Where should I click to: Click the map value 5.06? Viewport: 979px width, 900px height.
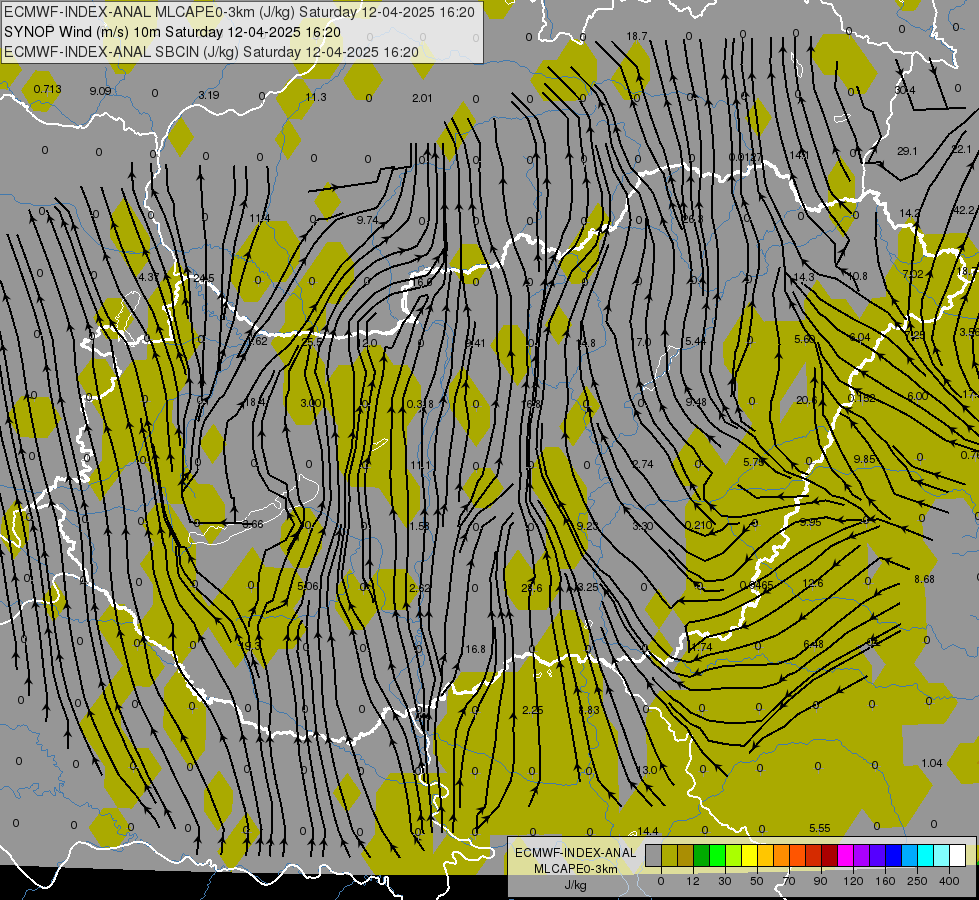click(x=308, y=586)
